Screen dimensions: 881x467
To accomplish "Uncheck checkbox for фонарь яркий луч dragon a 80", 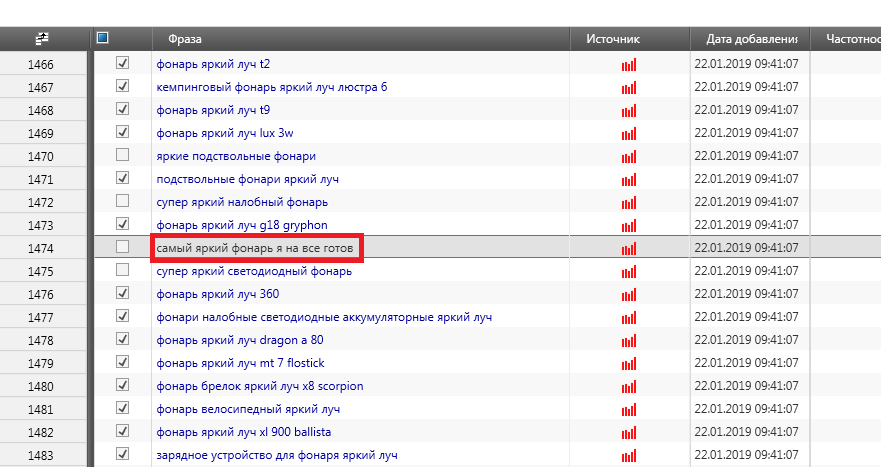I will tap(122, 339).
